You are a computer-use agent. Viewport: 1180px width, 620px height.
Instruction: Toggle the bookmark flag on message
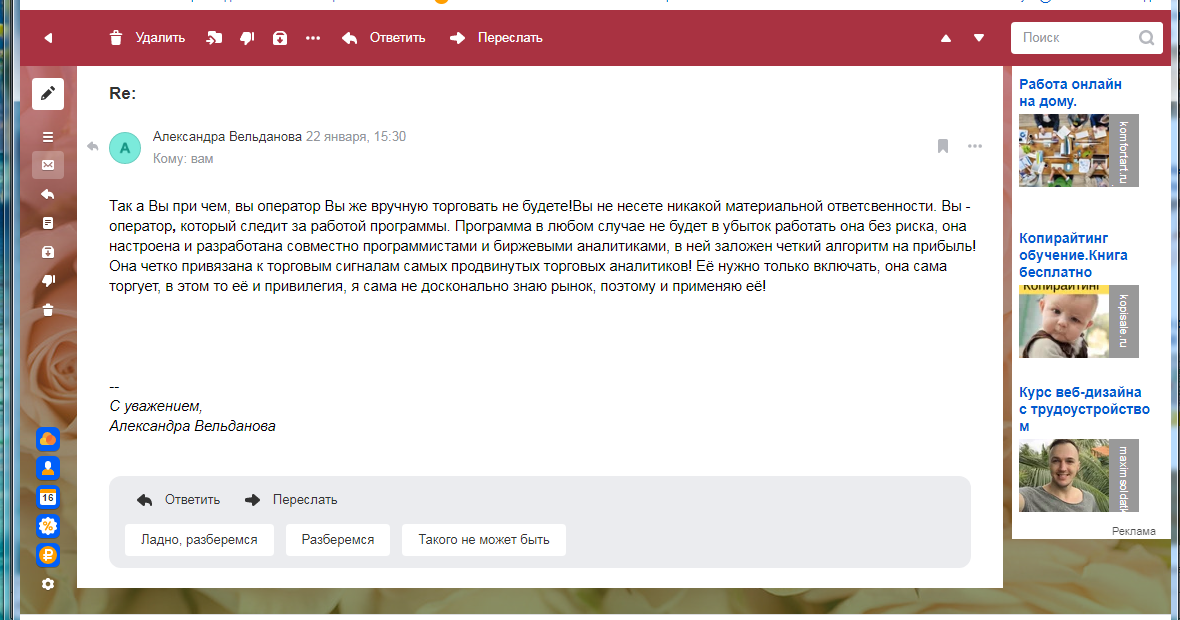(x=943, y=146)
